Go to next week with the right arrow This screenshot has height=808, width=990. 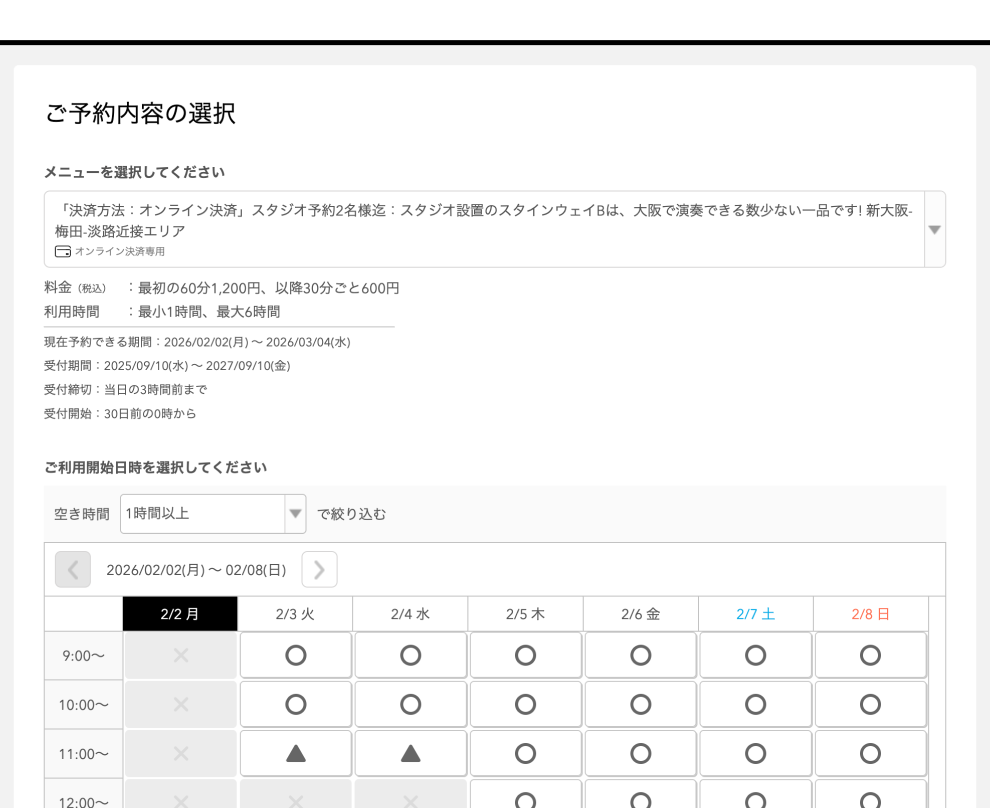[x=319, y=569]
